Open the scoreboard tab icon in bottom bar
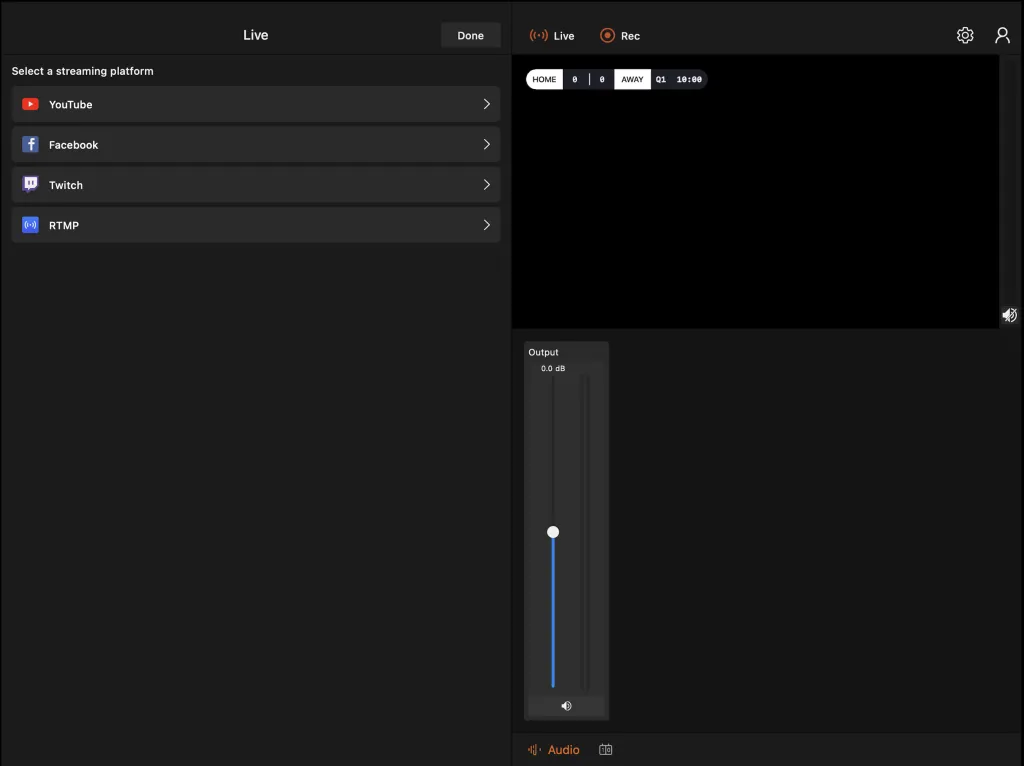This screenshot has width=1024, height=766. click(606, 750)
